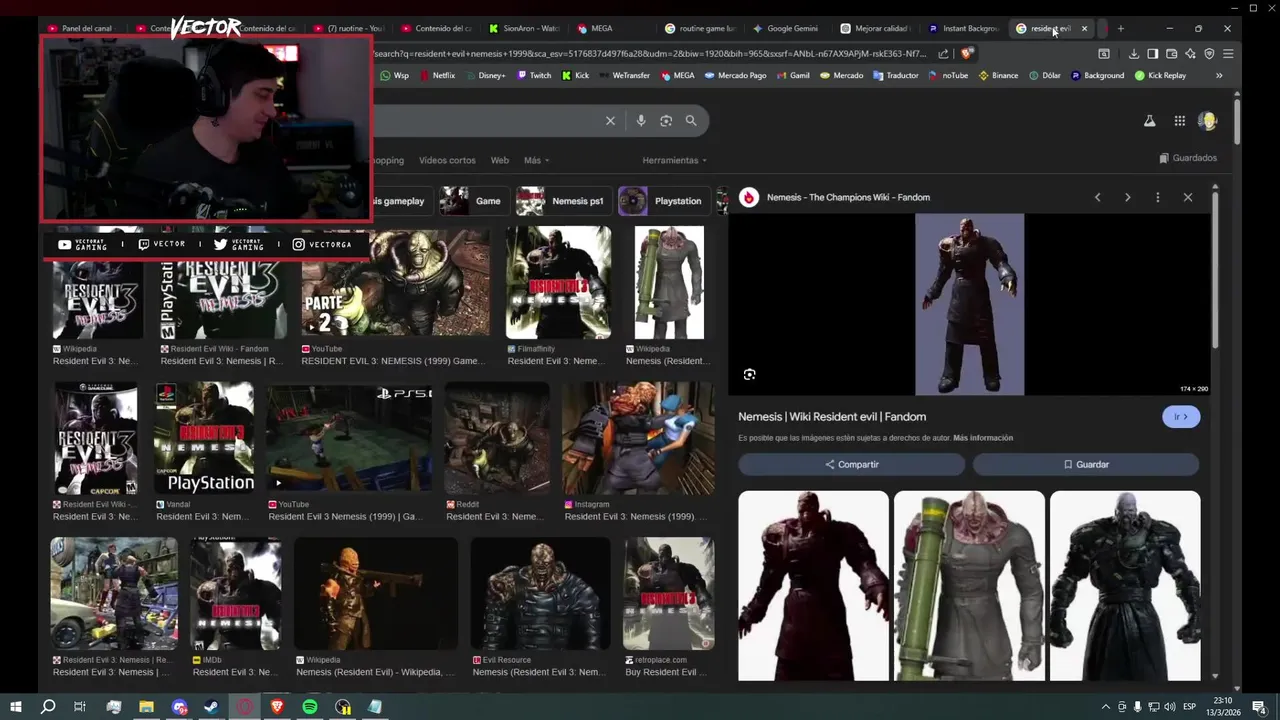Open the SionAron Kick browser tab
This screenshot has height=720, width=1280.
[x=524, y=28]
